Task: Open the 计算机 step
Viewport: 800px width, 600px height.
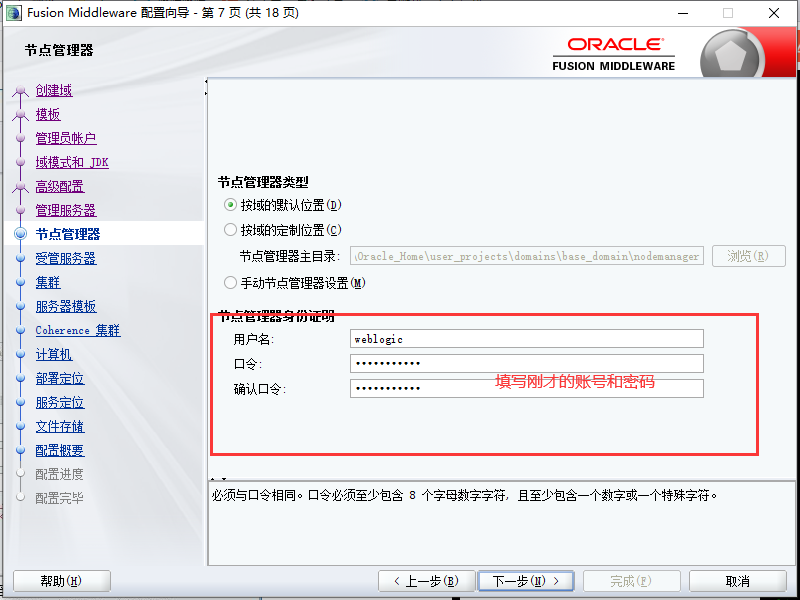Action: 54,354
